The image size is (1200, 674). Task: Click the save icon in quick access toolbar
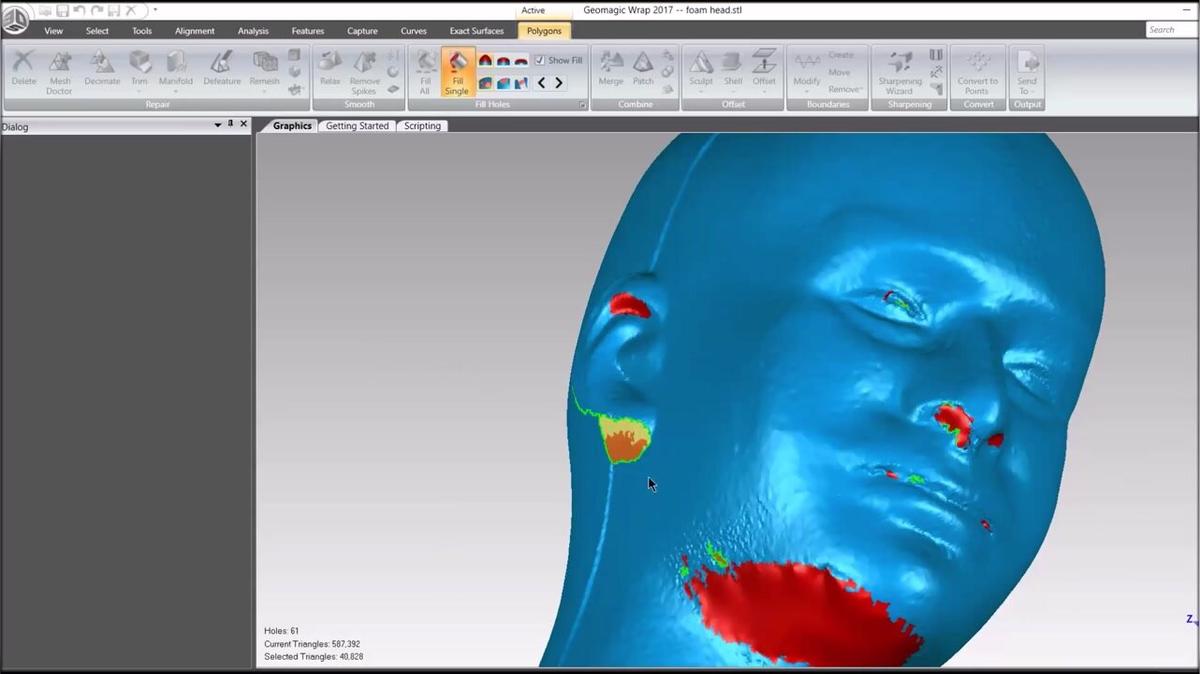click(62, 10)
